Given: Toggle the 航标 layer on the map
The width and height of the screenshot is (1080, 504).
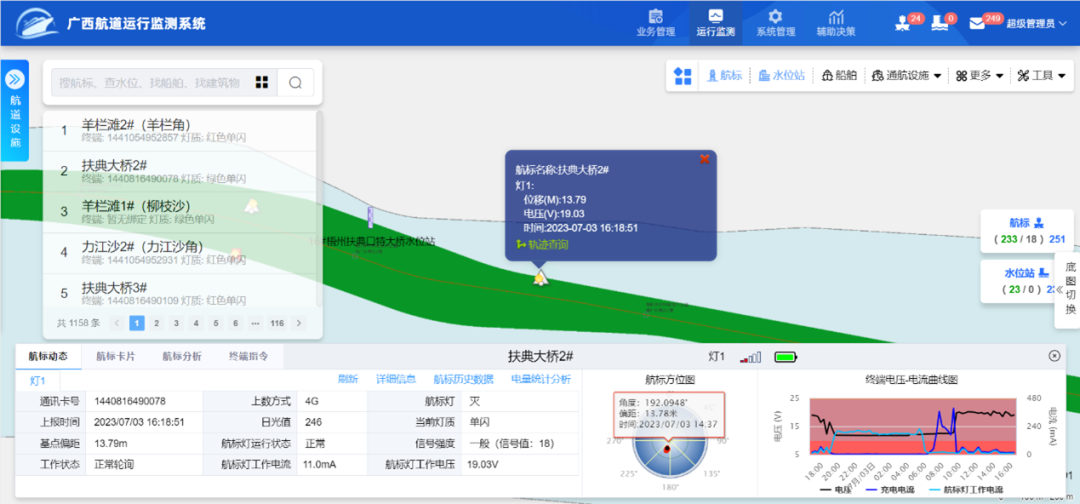Looking at the screenshot, I should (x=725, y=76).
